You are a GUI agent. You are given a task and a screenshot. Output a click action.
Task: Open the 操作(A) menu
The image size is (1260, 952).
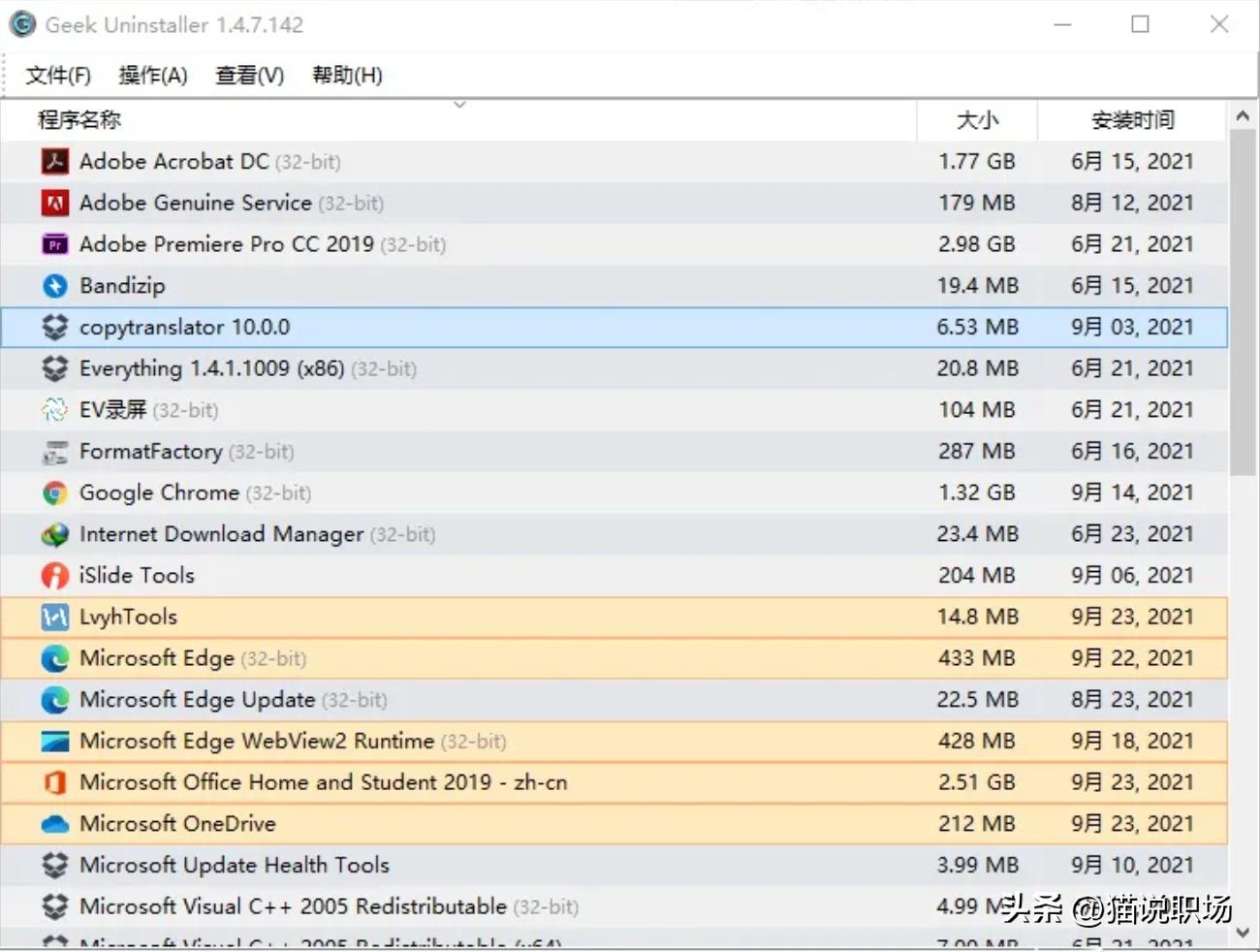click(x=152, y=75)
